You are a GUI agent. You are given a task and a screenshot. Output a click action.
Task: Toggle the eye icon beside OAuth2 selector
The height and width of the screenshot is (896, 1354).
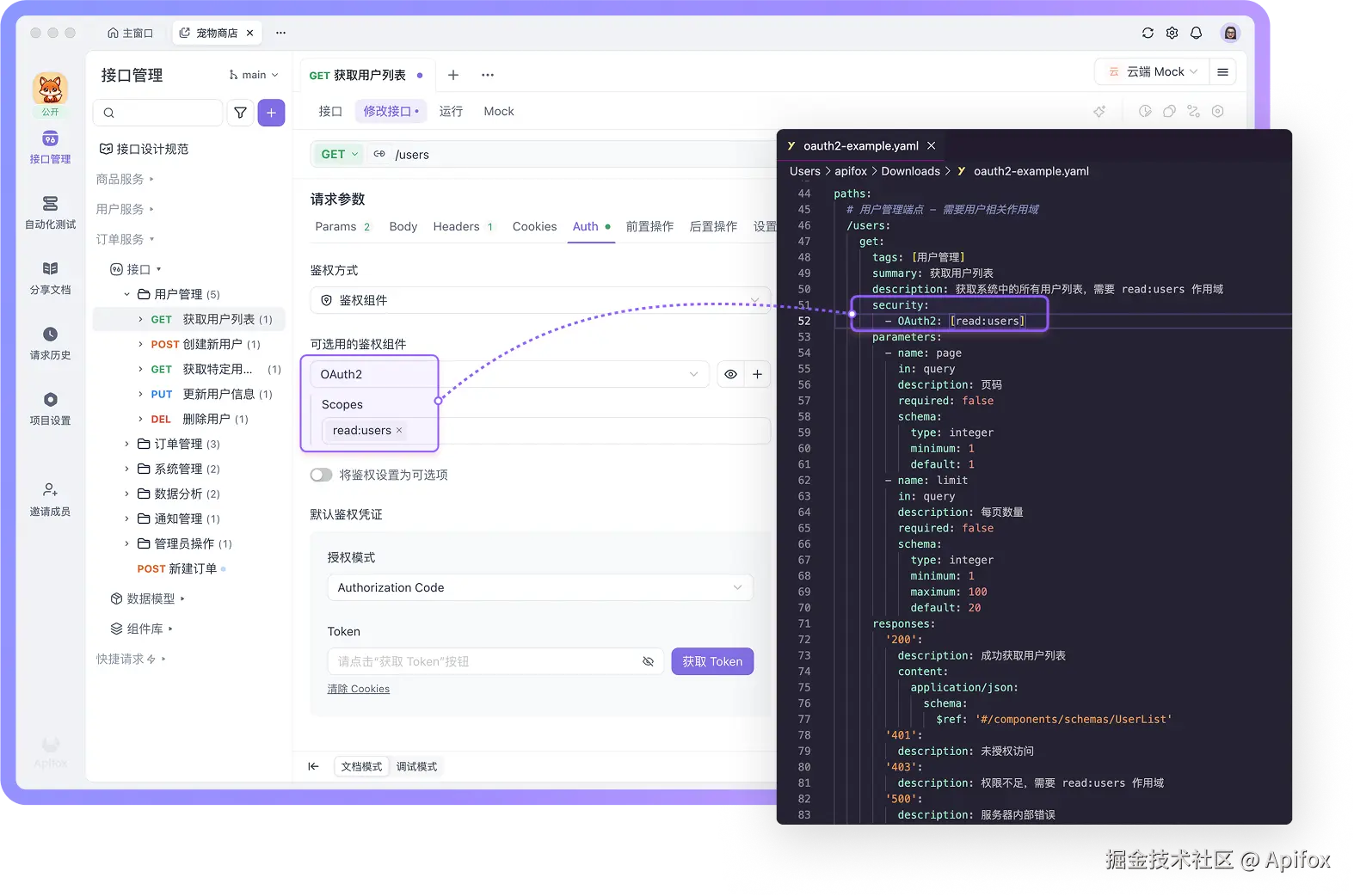[730, 374]
